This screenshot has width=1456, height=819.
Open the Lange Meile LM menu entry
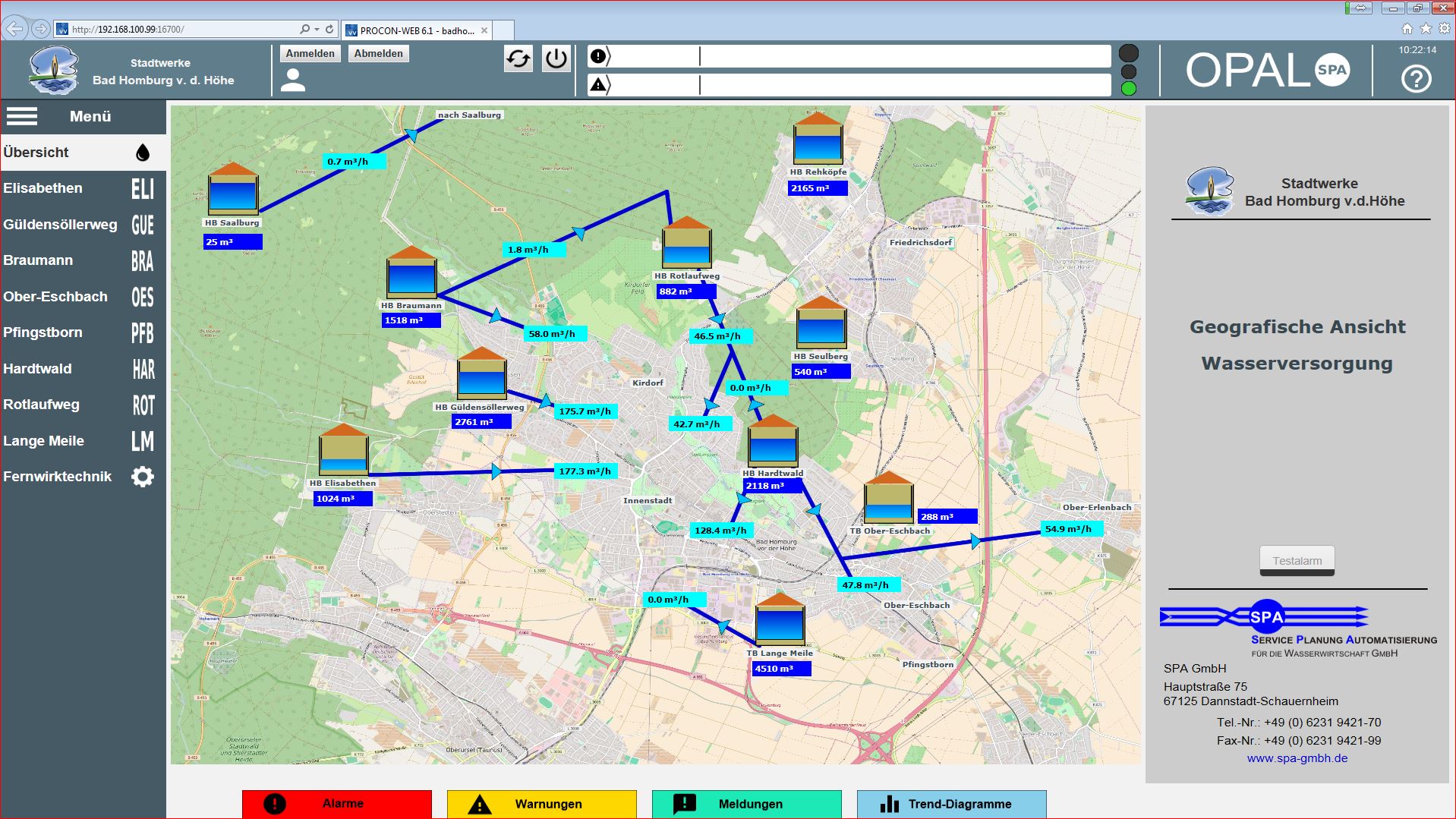[x=83, y=441]
